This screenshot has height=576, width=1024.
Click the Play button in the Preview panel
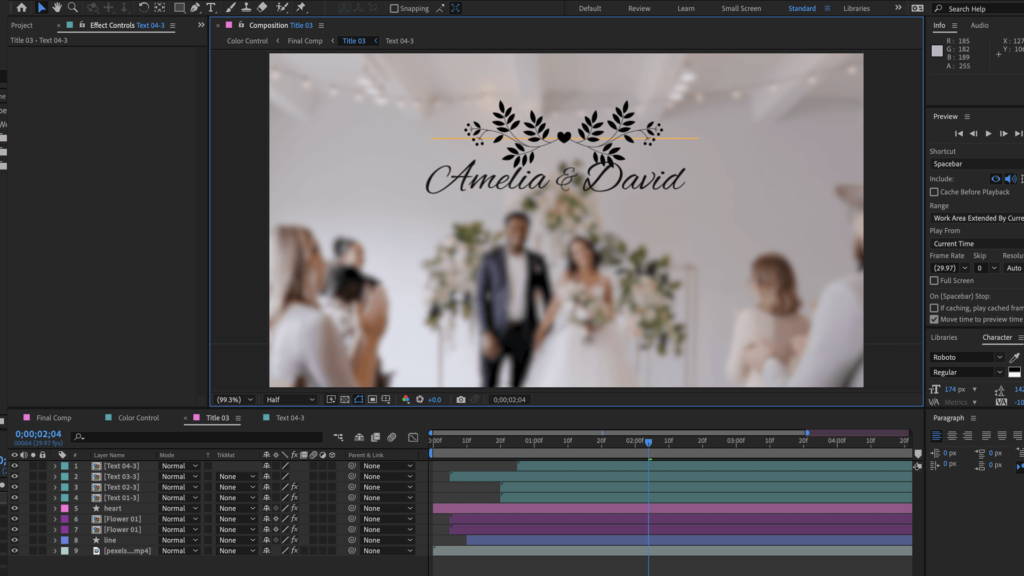click(988, 131)
